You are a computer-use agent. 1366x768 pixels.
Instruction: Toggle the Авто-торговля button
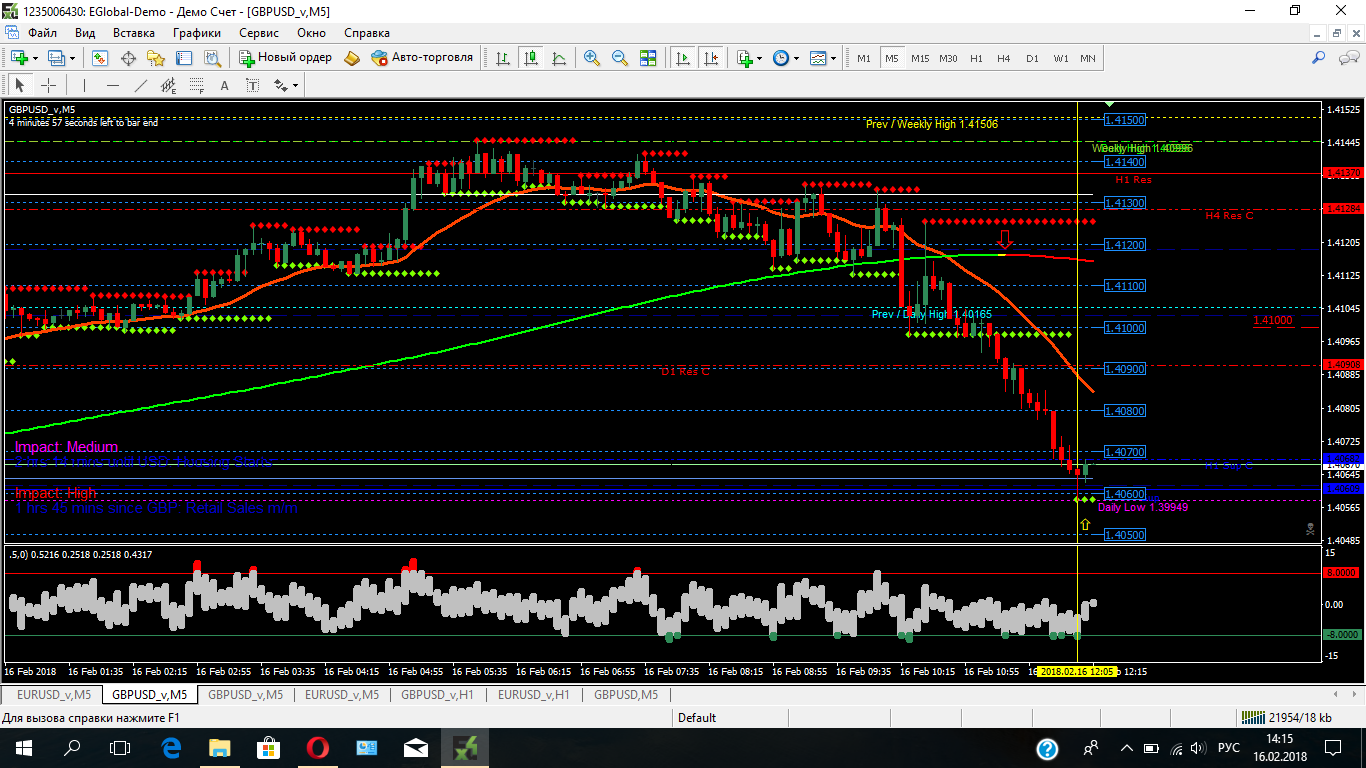pos(421,58)
